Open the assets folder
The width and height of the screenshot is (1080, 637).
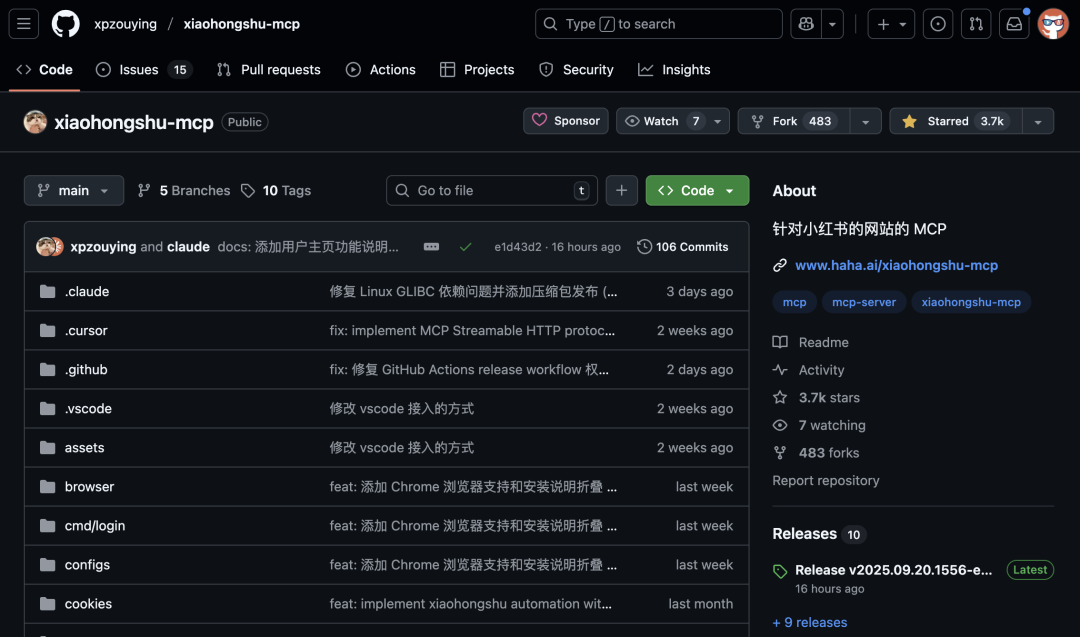point(85,448)
